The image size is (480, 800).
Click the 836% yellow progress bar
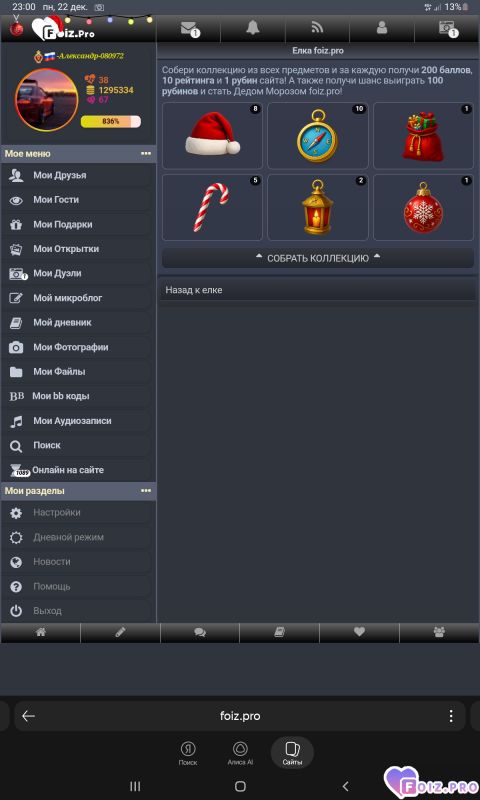pos(111,121)
